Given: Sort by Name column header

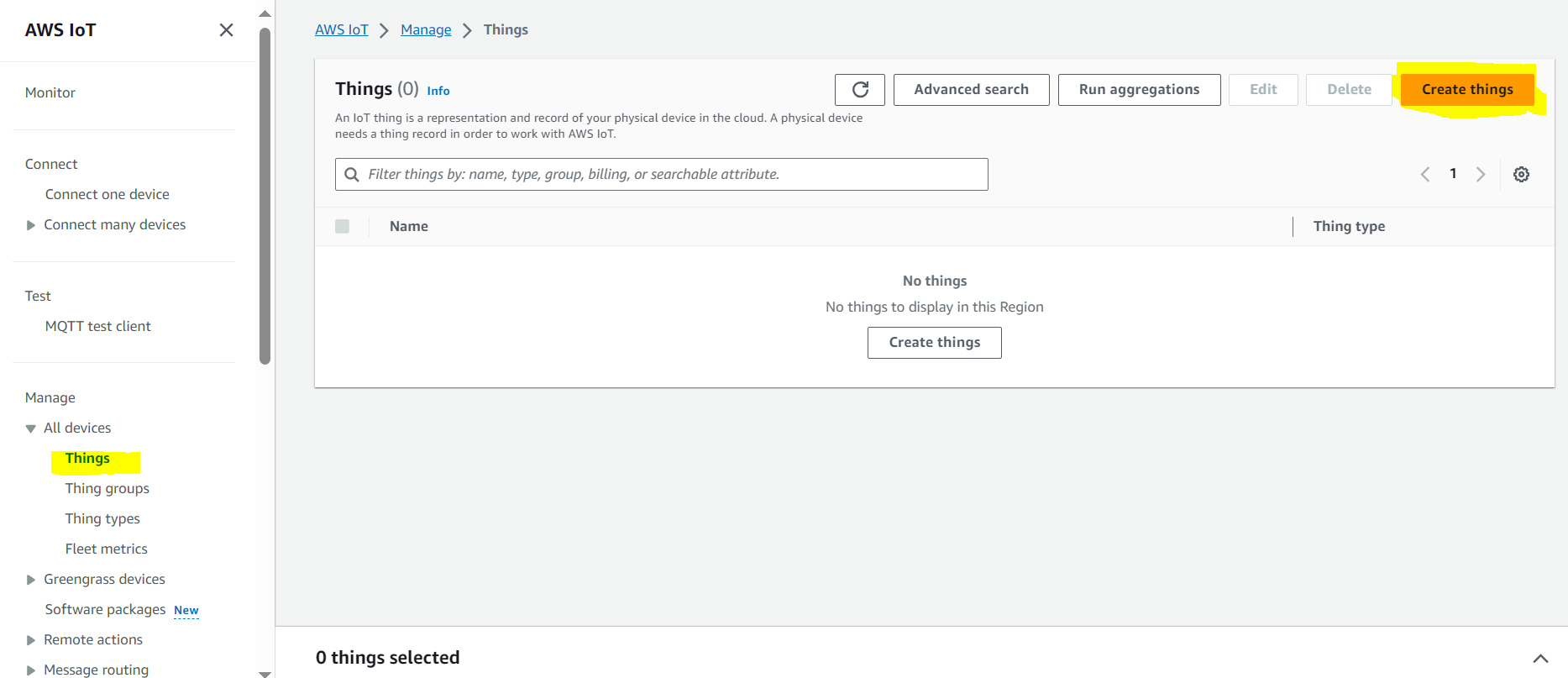Looking at the screenshot, I should tap(409, 226).
